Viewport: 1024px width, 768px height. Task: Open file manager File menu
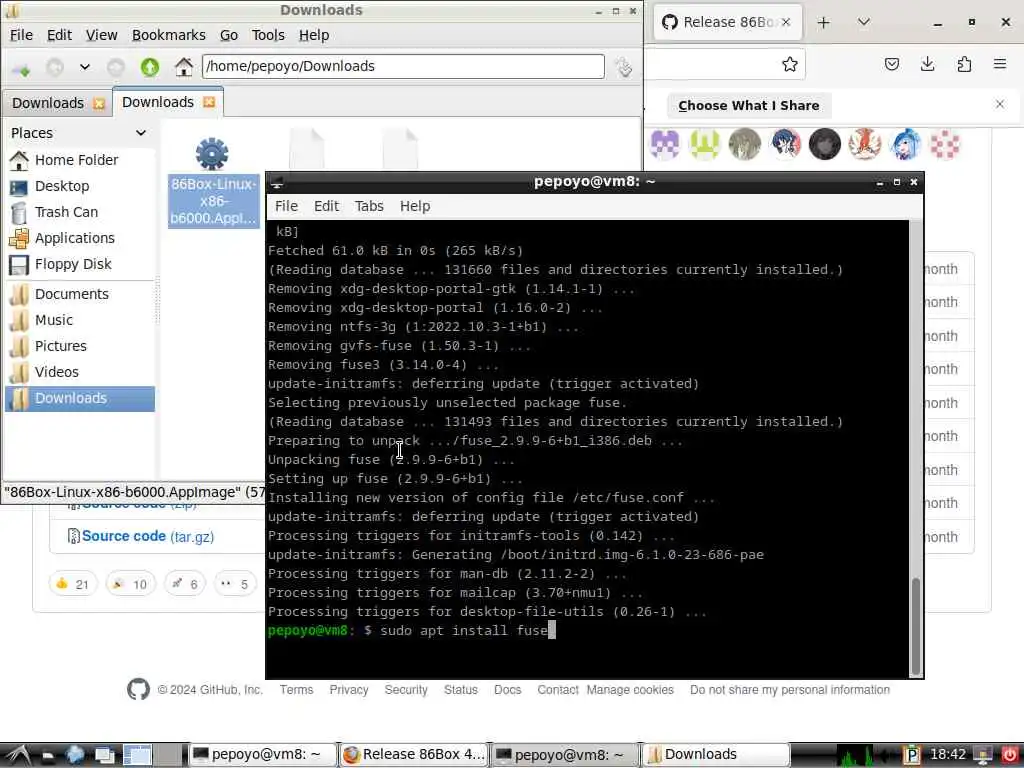[x=21, y=35]
